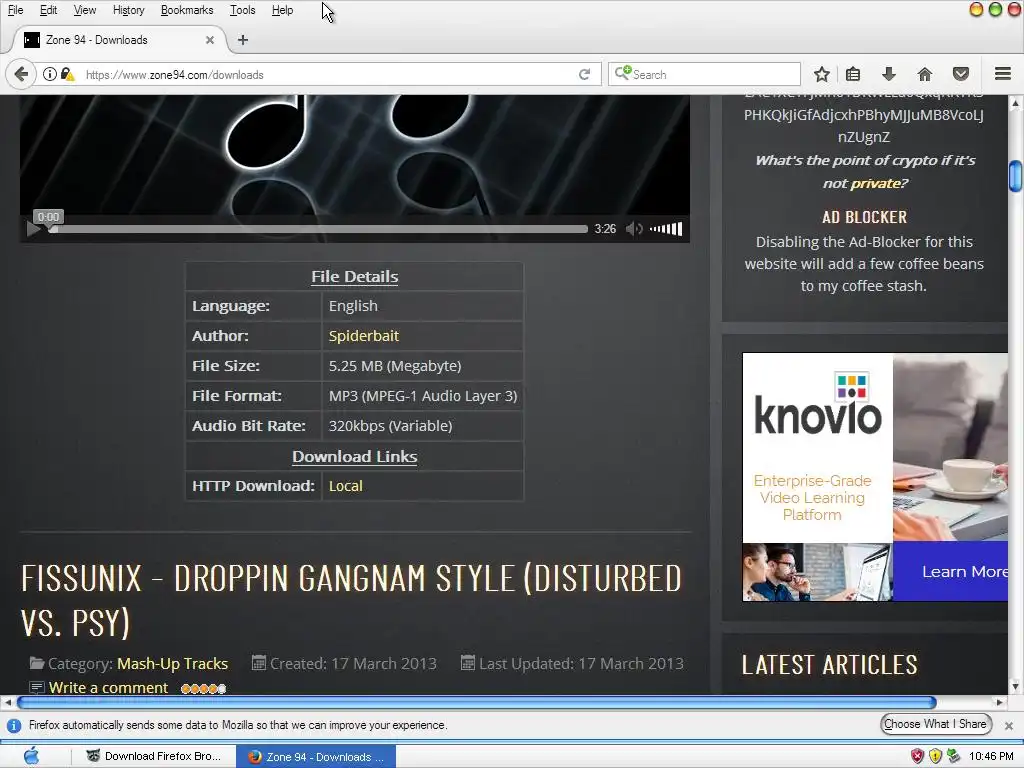Click the MP3 (MPEG-1 Audio Layer 3) value

pos(423,396)
